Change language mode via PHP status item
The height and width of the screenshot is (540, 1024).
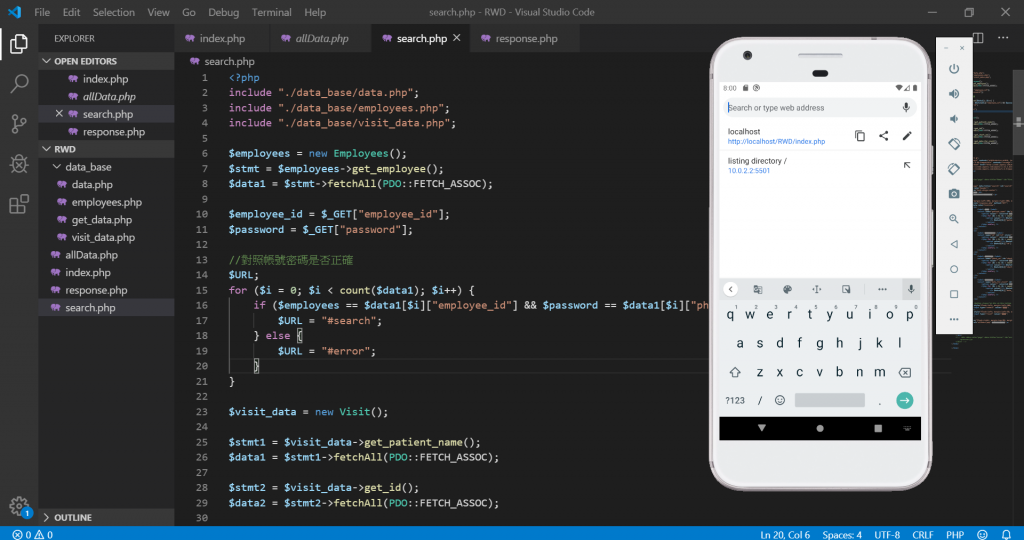tap(955, 534)
